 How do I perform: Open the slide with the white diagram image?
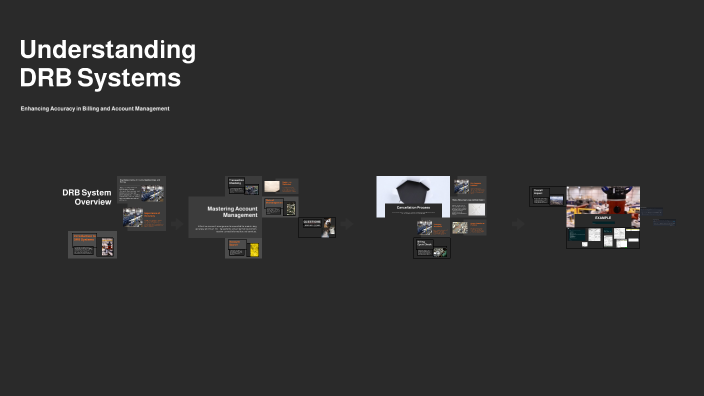[x=469, y=207]
